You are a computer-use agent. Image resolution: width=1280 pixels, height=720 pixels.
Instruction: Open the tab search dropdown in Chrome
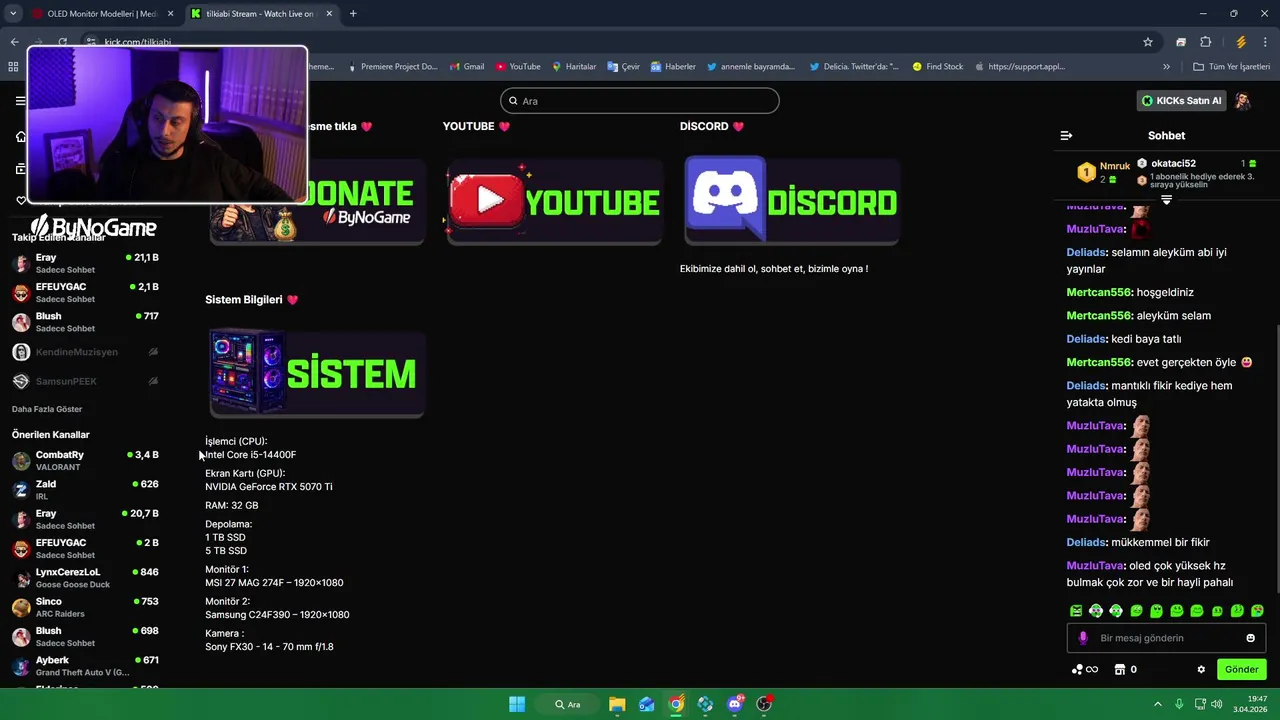click(x=13, y=14)
